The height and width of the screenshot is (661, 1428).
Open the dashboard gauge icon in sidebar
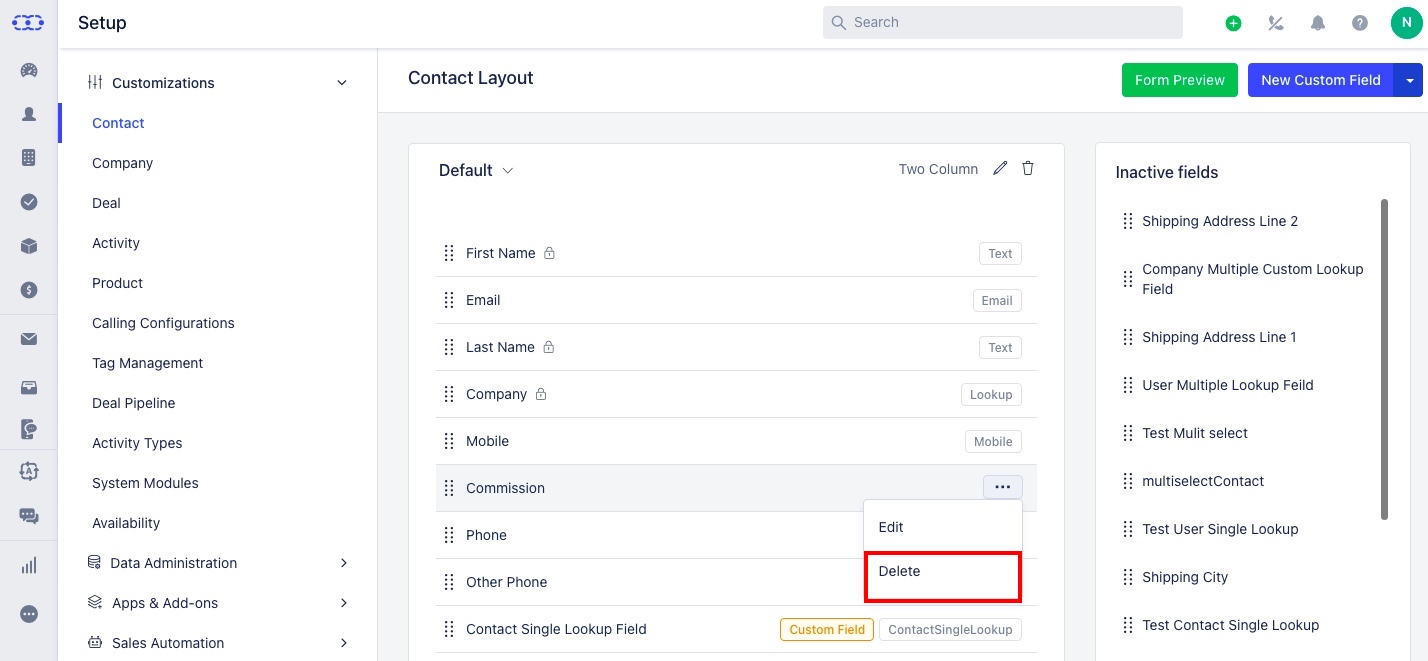[29, 71]
